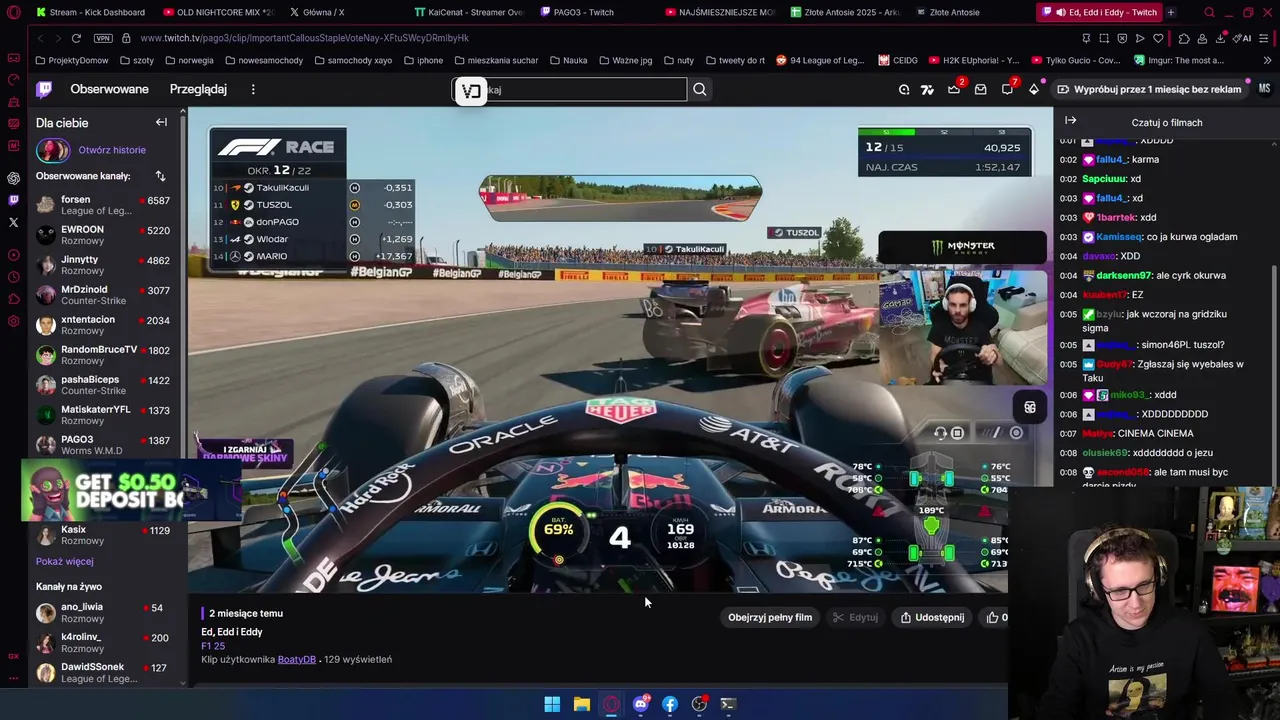
Task: Open CEIDG bookmark
Action: click(x=898, y=60)
